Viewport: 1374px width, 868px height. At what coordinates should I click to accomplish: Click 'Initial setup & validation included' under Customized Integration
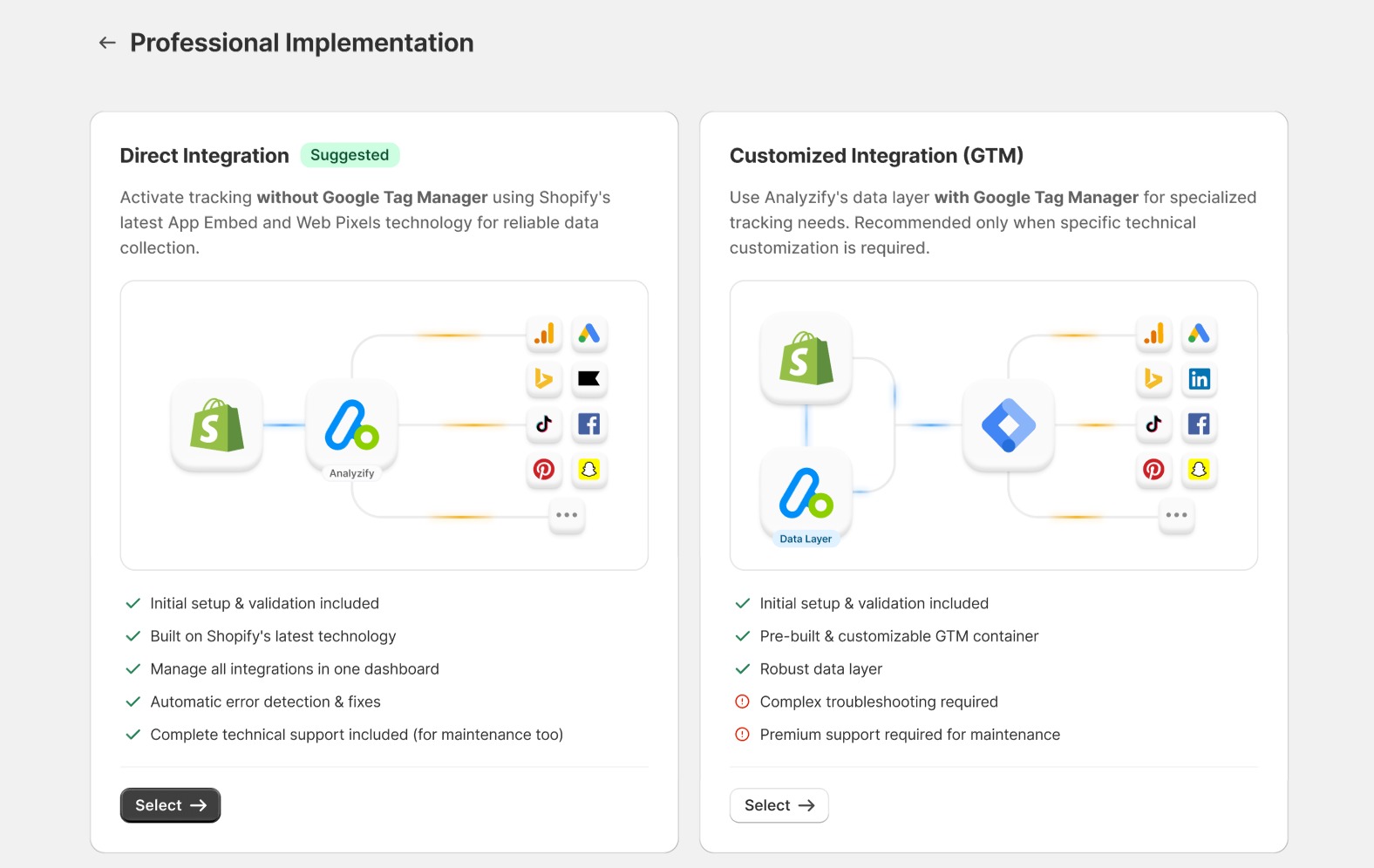tap(874, 603)
